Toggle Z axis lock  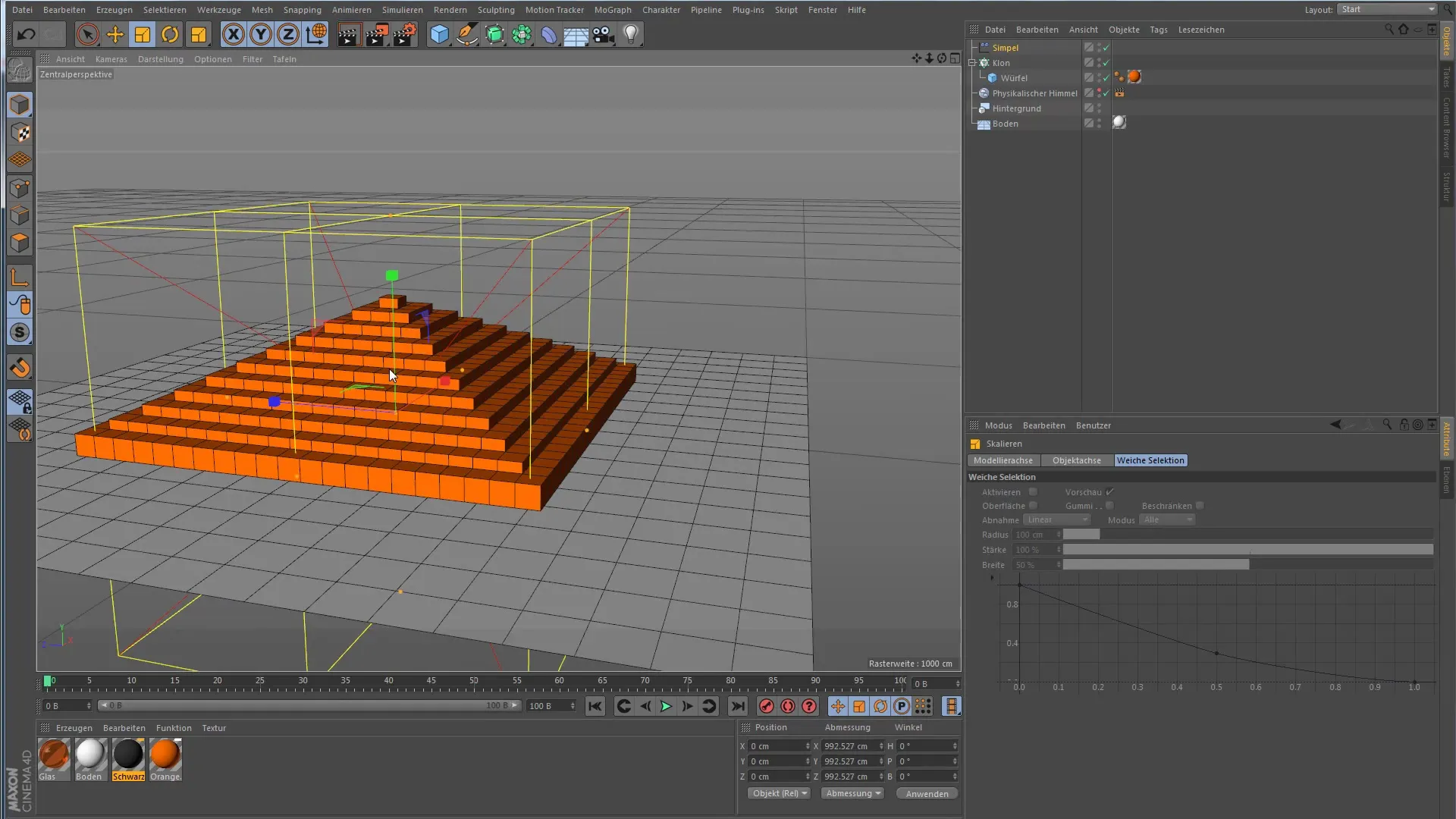coord(288,34)
